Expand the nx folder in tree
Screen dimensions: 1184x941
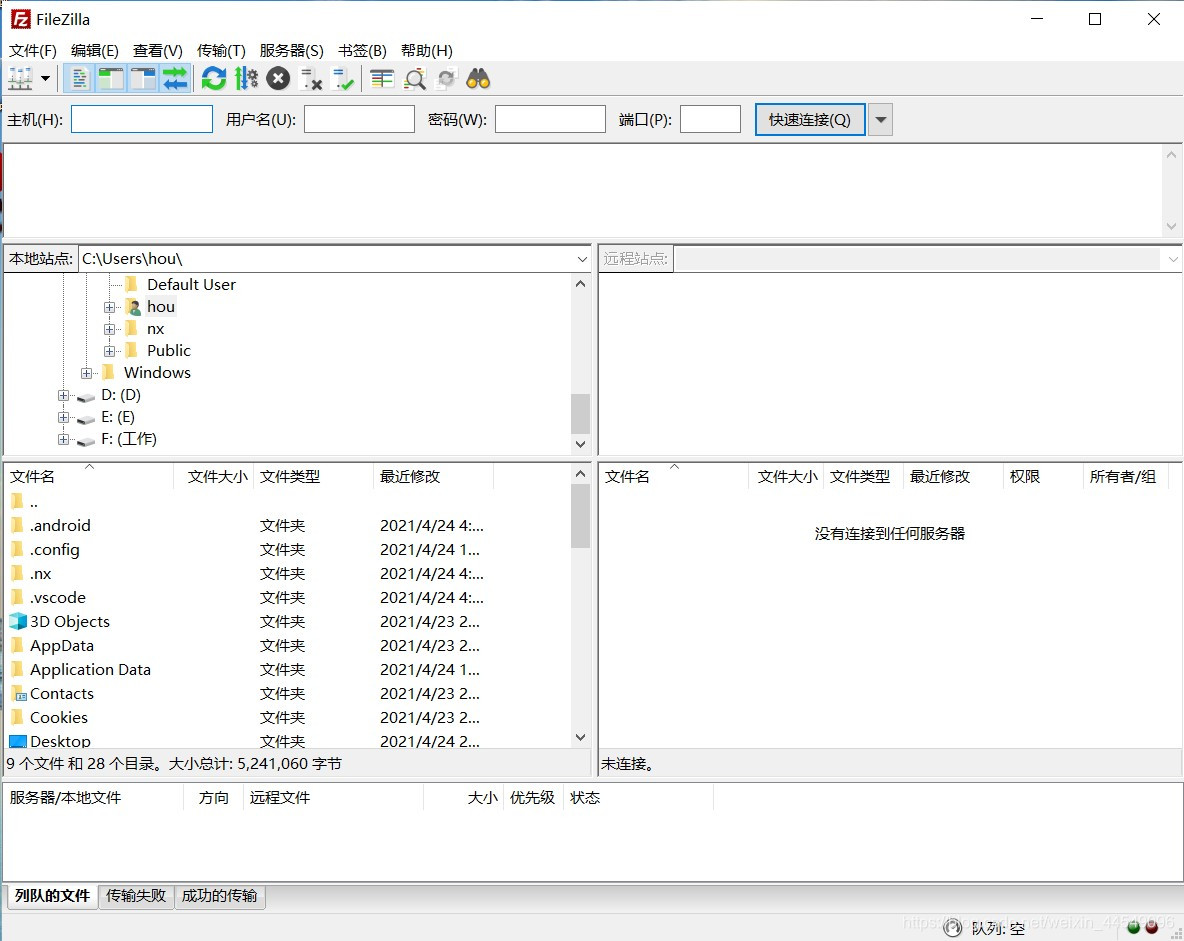tap(109, 329)
